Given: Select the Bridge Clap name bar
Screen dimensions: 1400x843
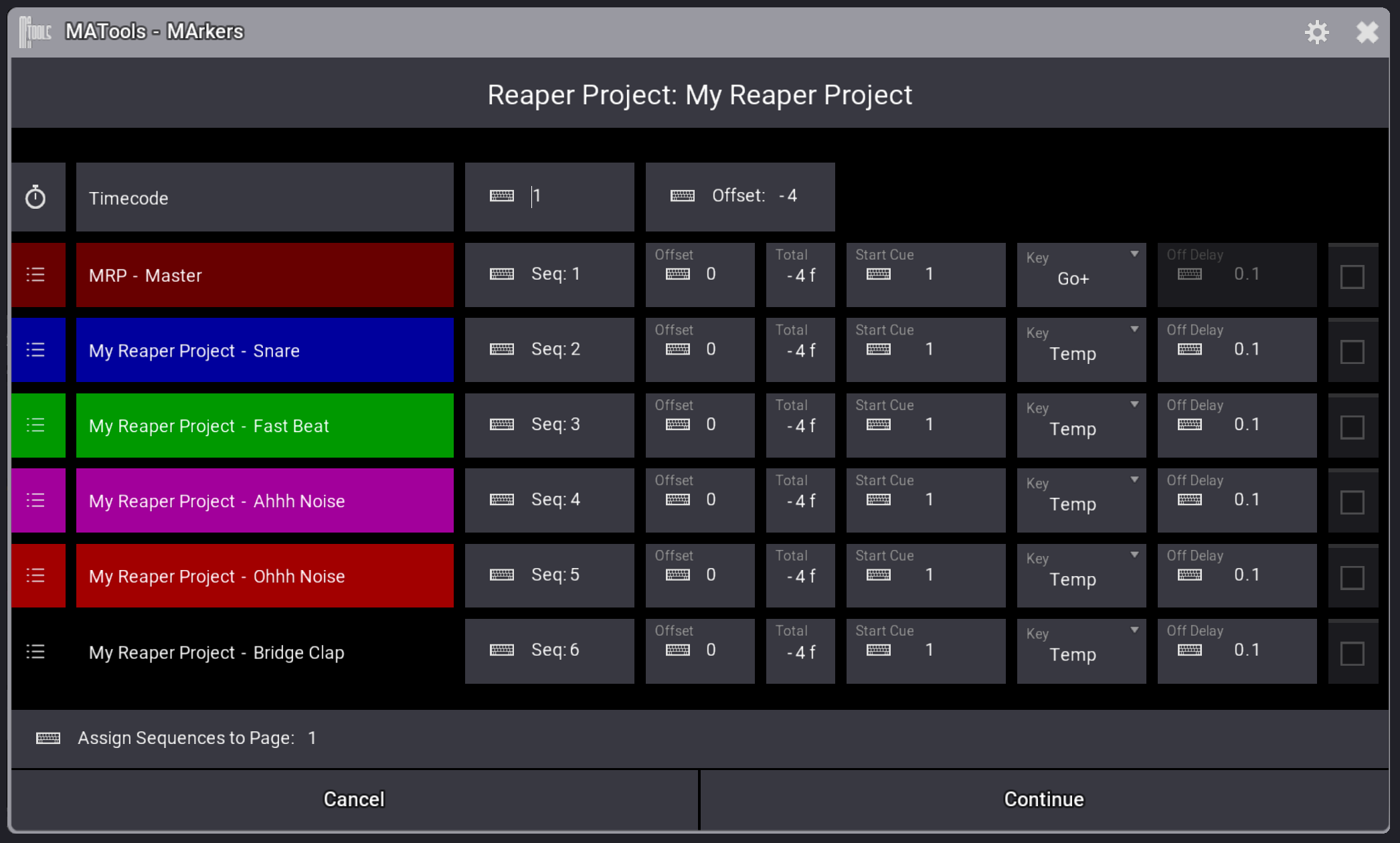Looking at the screenshot, I should click(x=265, y=652).
